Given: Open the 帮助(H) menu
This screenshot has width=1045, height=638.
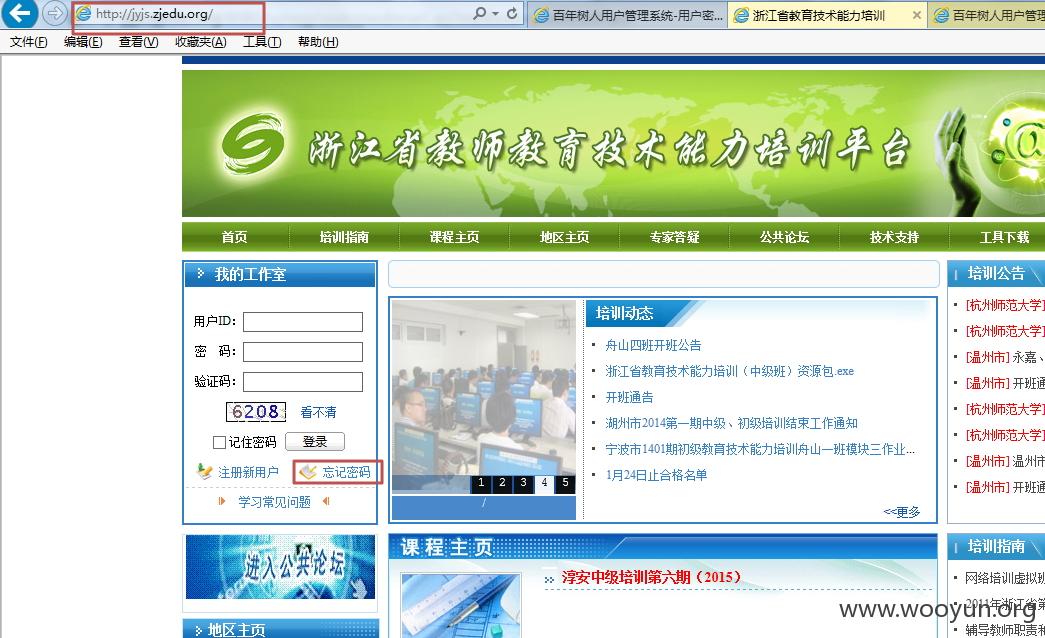Looking at the screenshot, I should pos(318,42).
